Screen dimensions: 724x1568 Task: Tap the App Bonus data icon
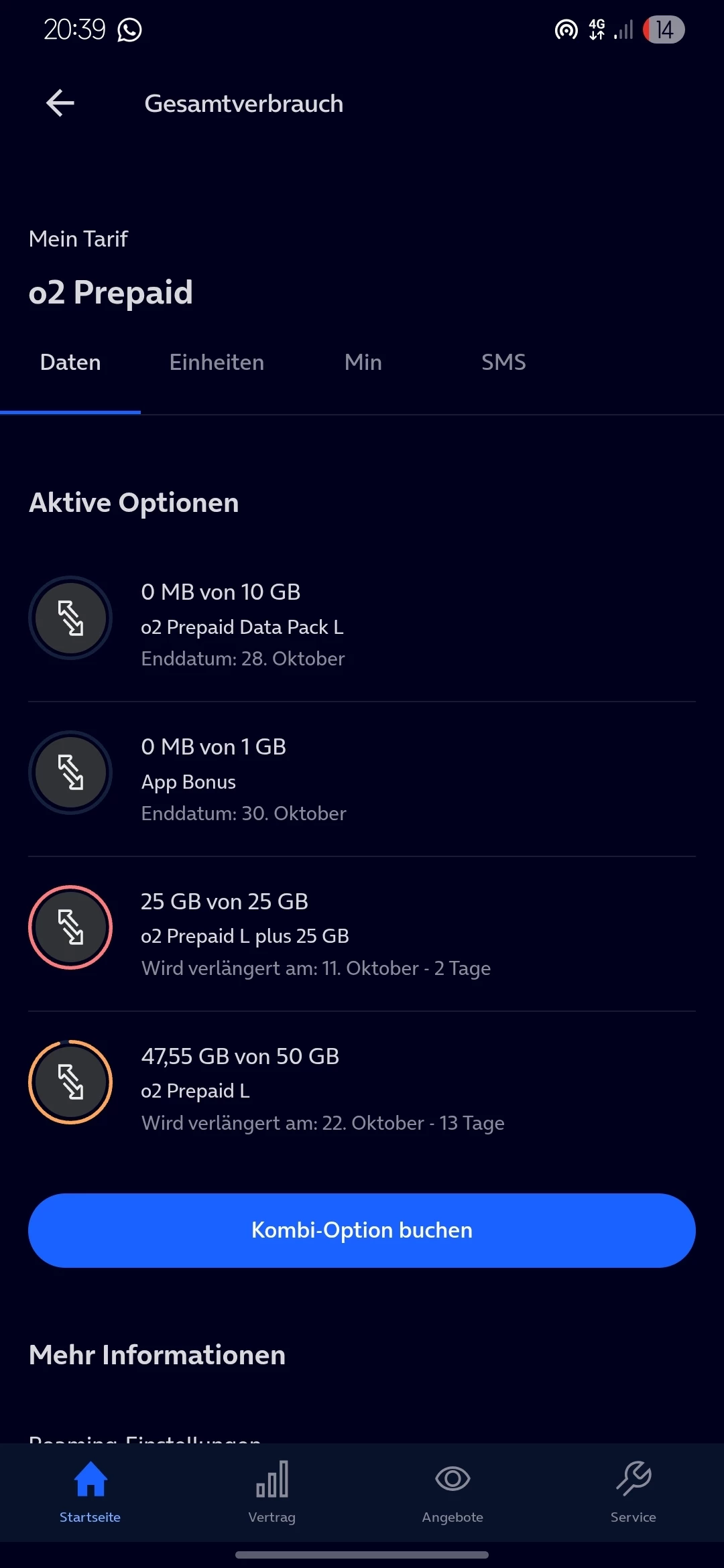(70, 773)
